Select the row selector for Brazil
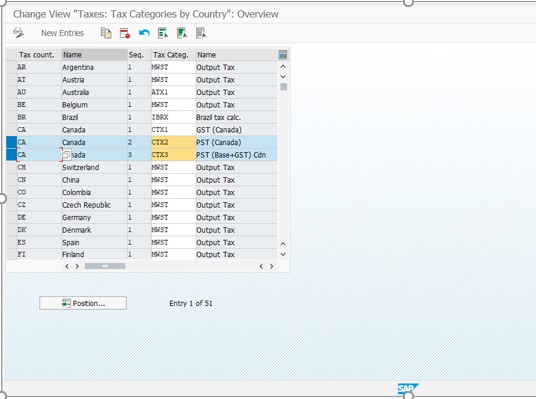536x399 pixels. [x=12, y=117]
